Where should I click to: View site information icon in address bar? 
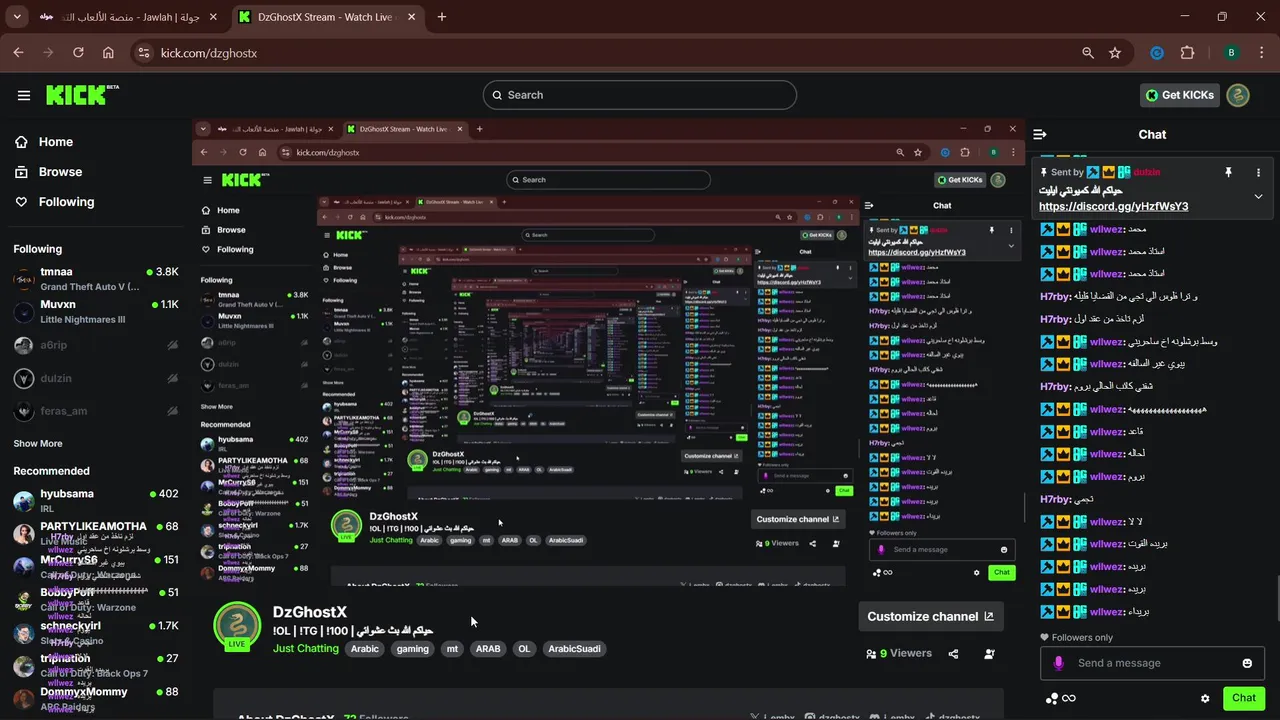[x=143, y=53]
